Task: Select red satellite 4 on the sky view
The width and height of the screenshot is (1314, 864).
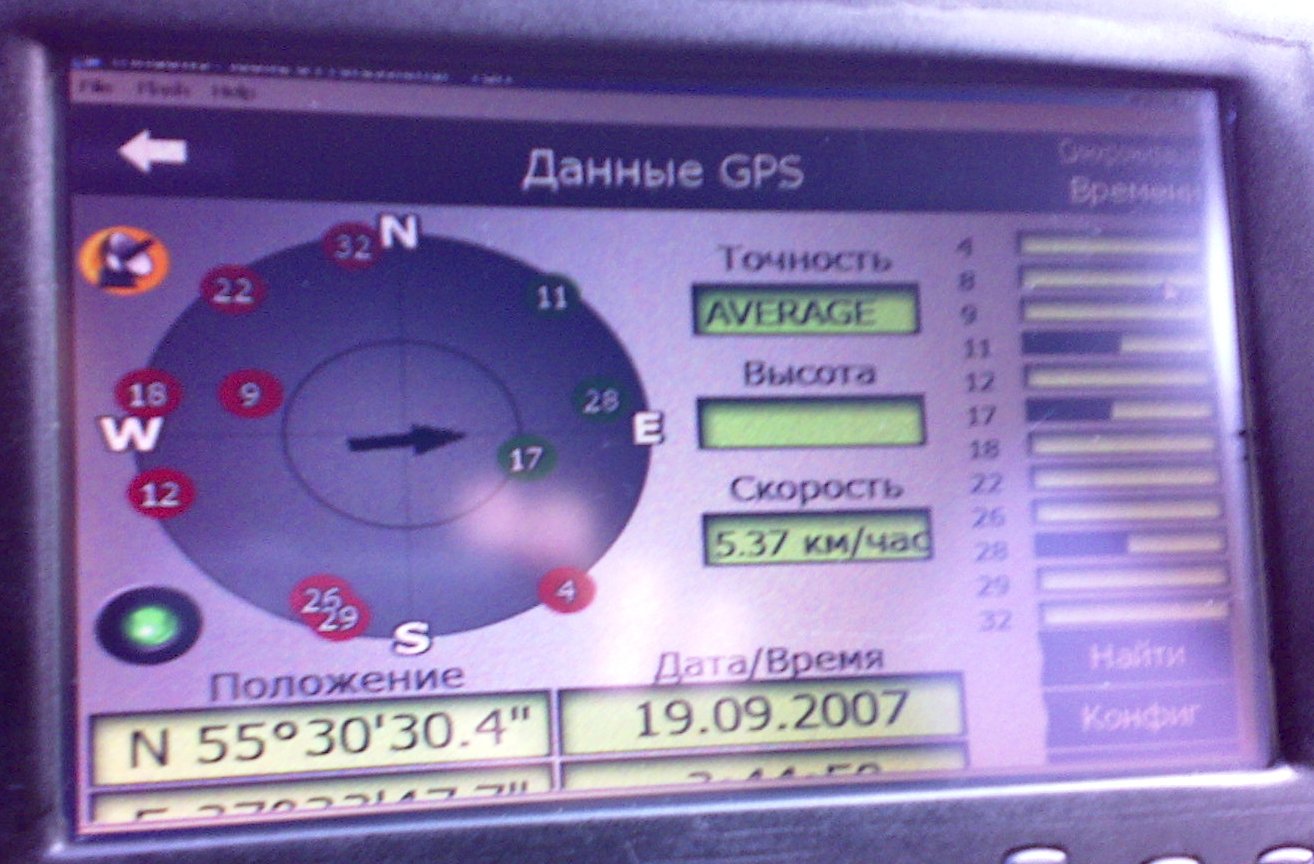Action: point(567,590)
